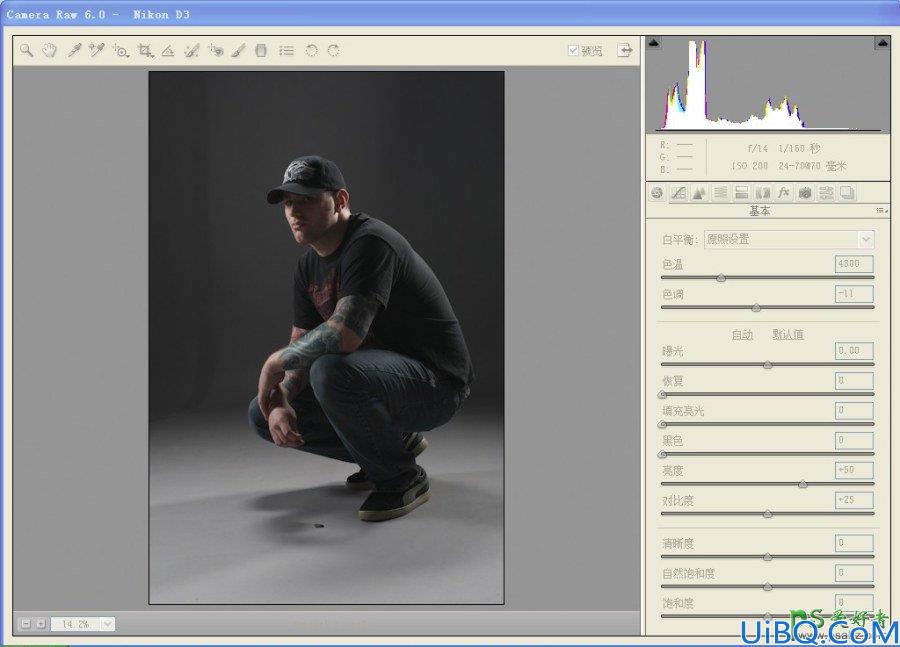Image resolution: width=900 pixels, height=647 pixels.
Task: Select the Hand tool
Action: pyautogui.click(x=50, y=50)
